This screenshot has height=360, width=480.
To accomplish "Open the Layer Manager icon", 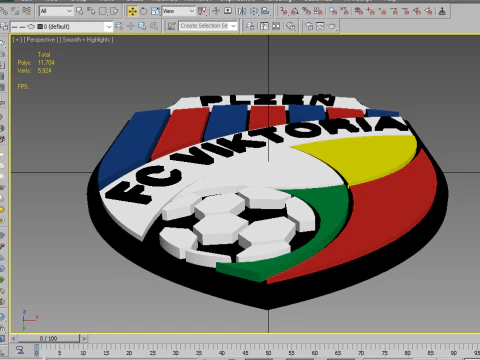I will 4,26.
